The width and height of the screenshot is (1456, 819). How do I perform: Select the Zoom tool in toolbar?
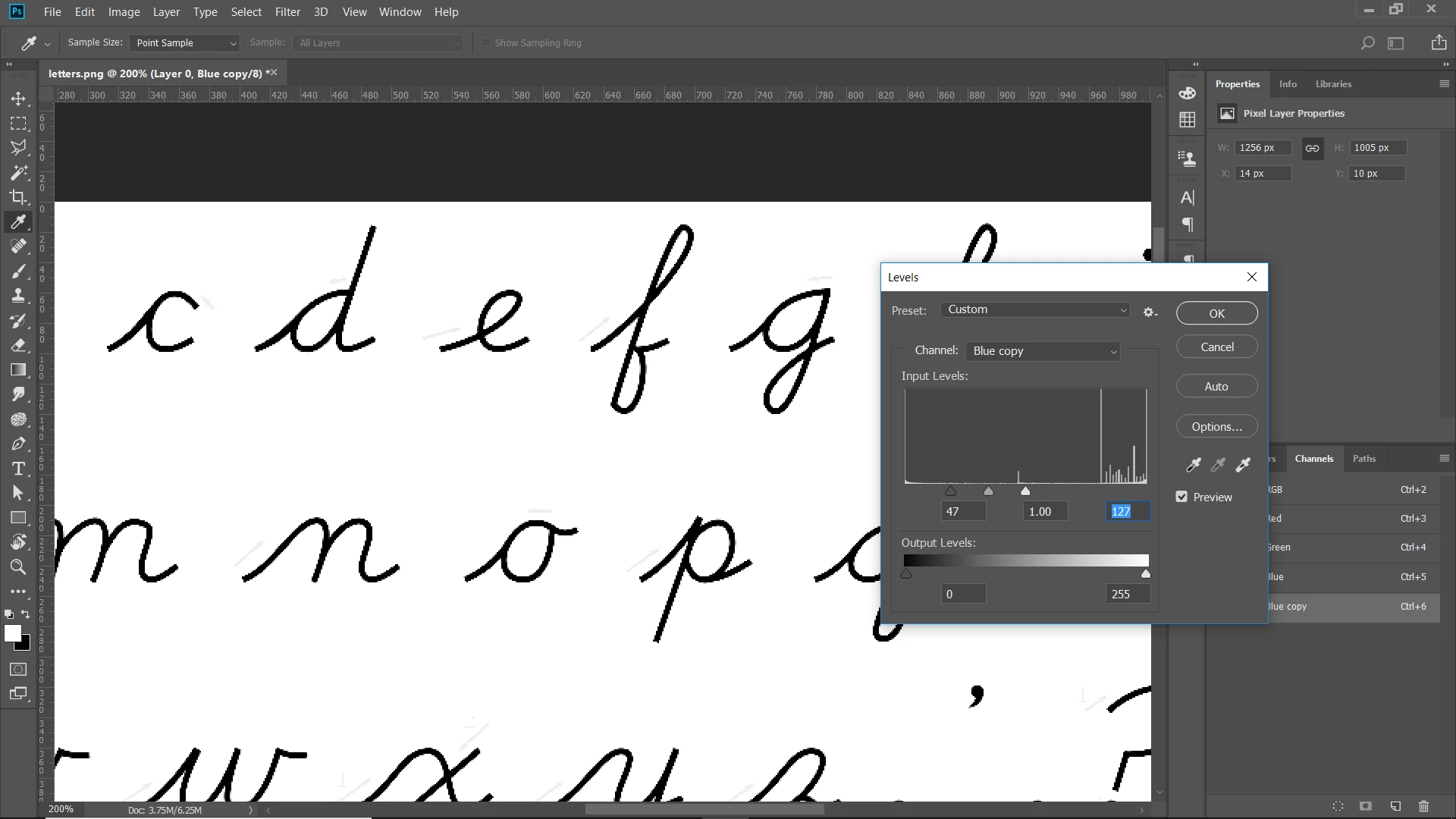[18, 567]
